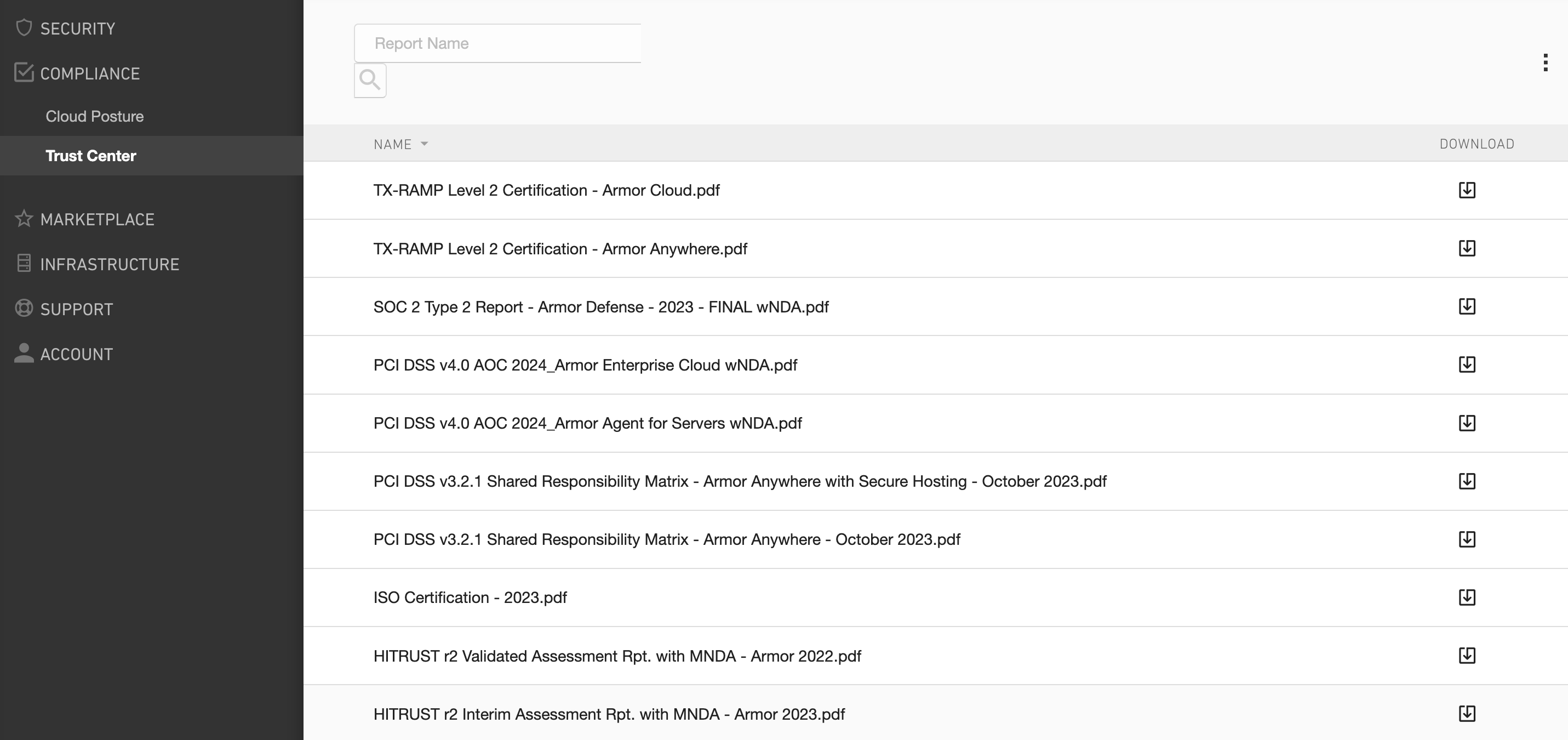Screen dimensions: 1568x740
Task: Expand the SECURITY sidebar section
Action: tap(77, 29)
